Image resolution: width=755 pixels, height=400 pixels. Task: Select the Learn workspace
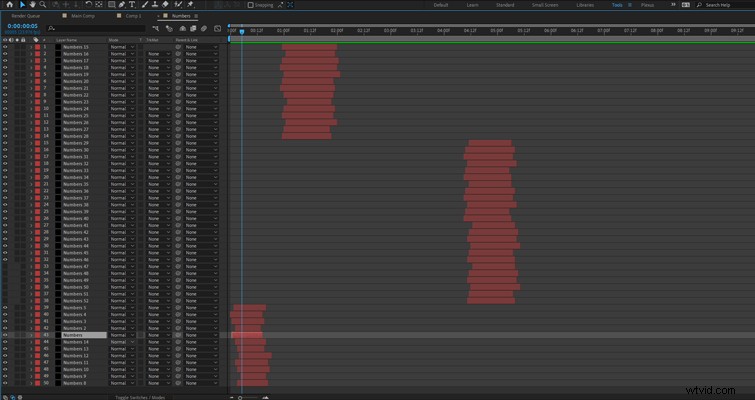click(x=472, y=5)
